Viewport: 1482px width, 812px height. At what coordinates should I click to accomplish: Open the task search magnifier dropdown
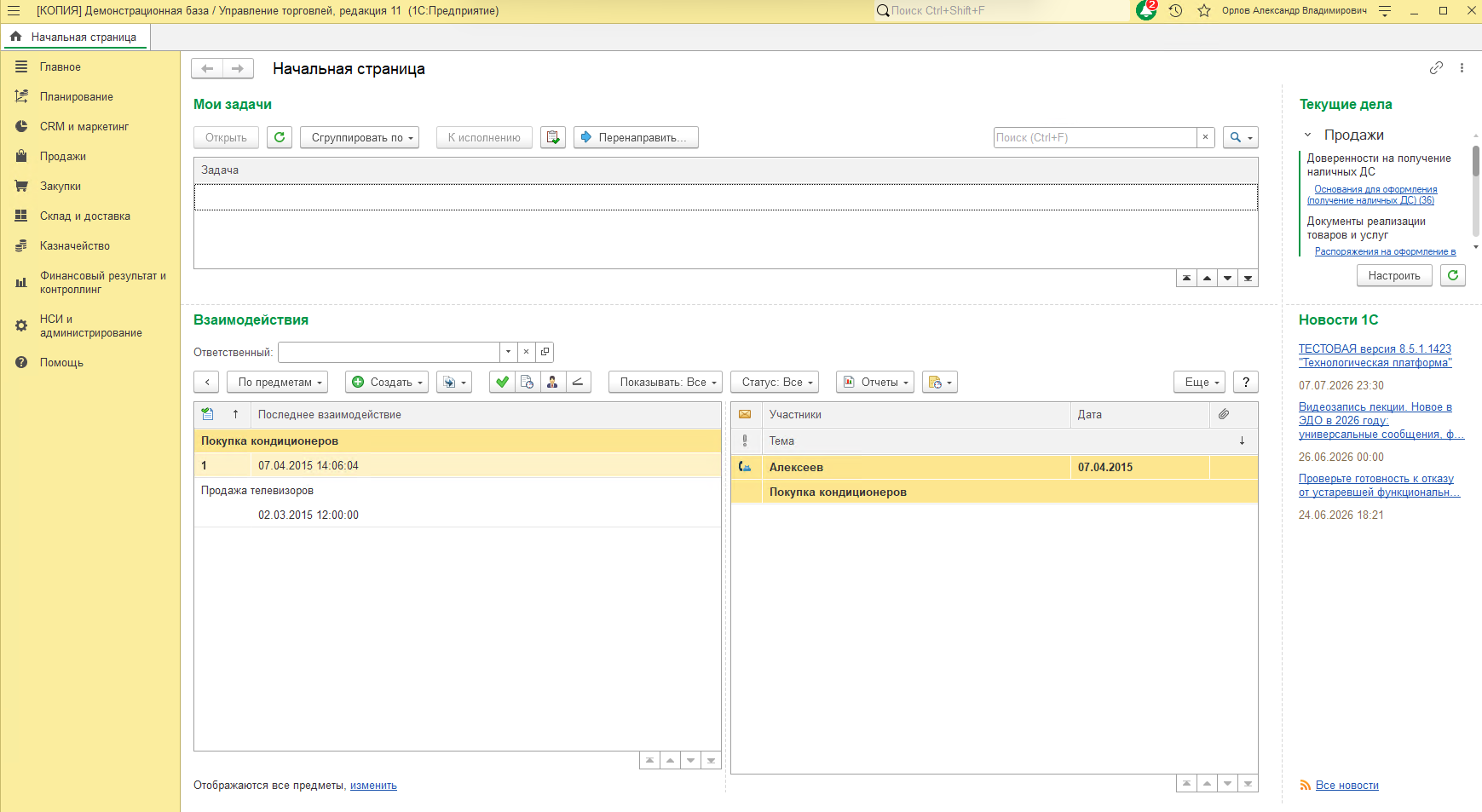(1241, 137)
